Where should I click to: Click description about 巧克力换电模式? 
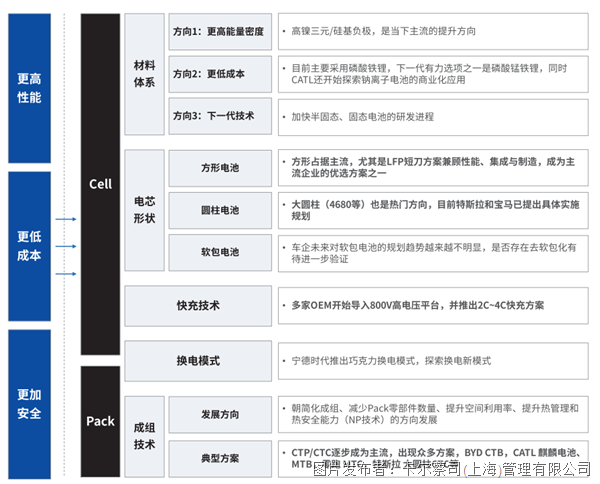(x=433, y=361)
